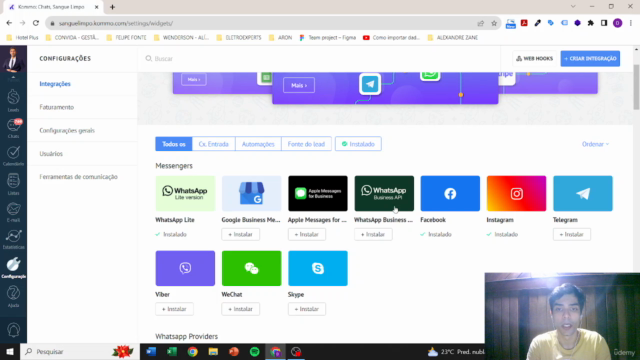Click the browser back arrow
The height and width of the screenshot is (360, 640).
(9, 23)
